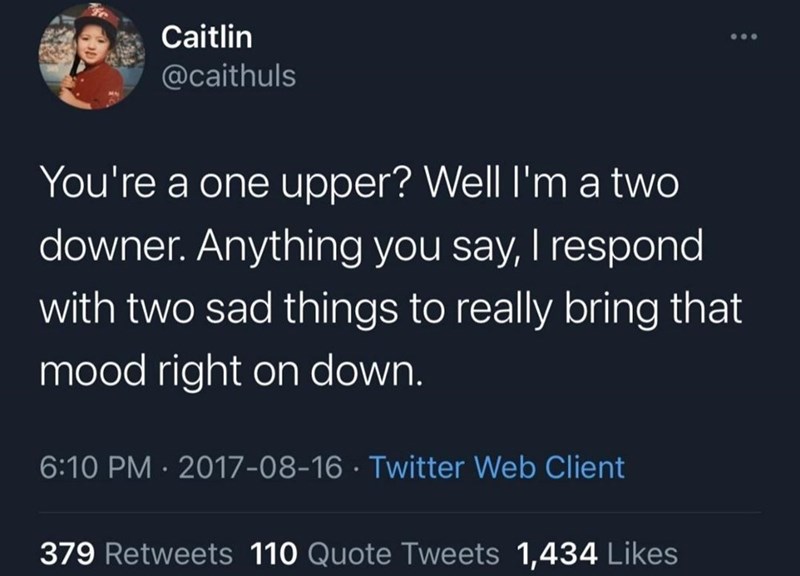Click Caitlin's profile avatar photo
The image size is (800, 576).
(91, 58)
